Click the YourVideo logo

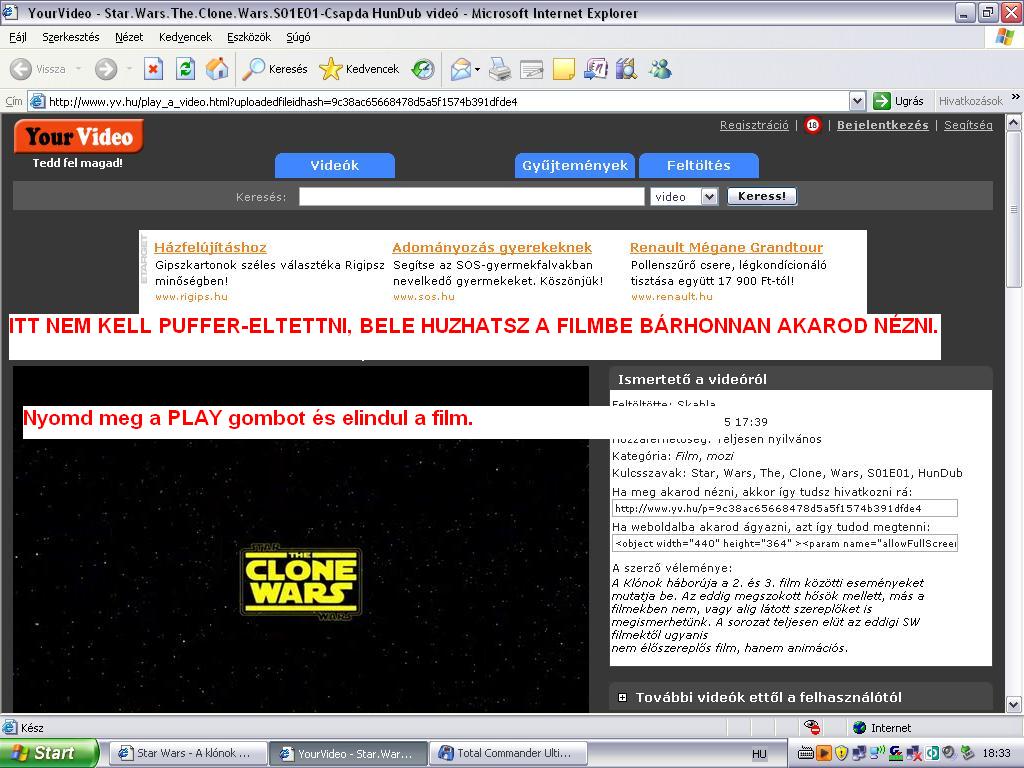coord(78,136)
